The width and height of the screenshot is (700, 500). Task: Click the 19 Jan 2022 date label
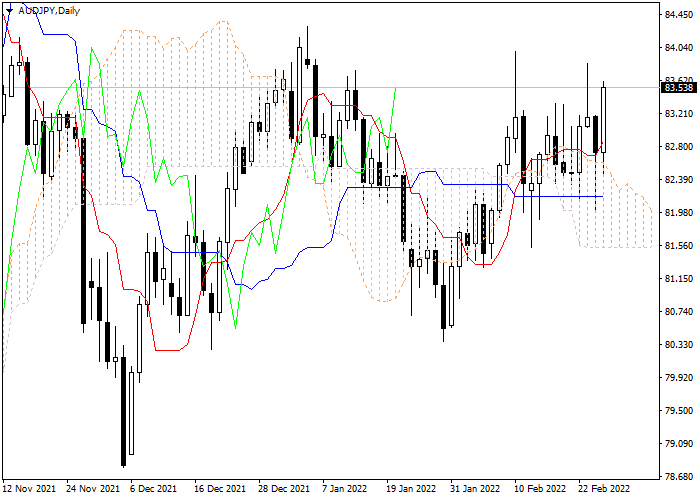[411, 488]
